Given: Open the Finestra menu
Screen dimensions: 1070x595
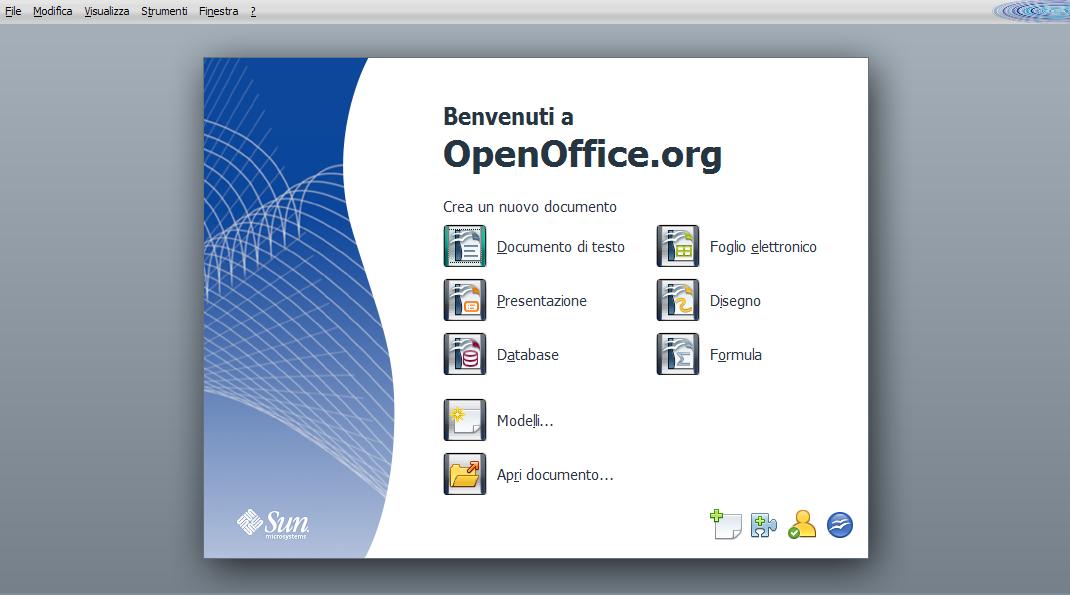Looking at the screenshot, I should point(218,11).
